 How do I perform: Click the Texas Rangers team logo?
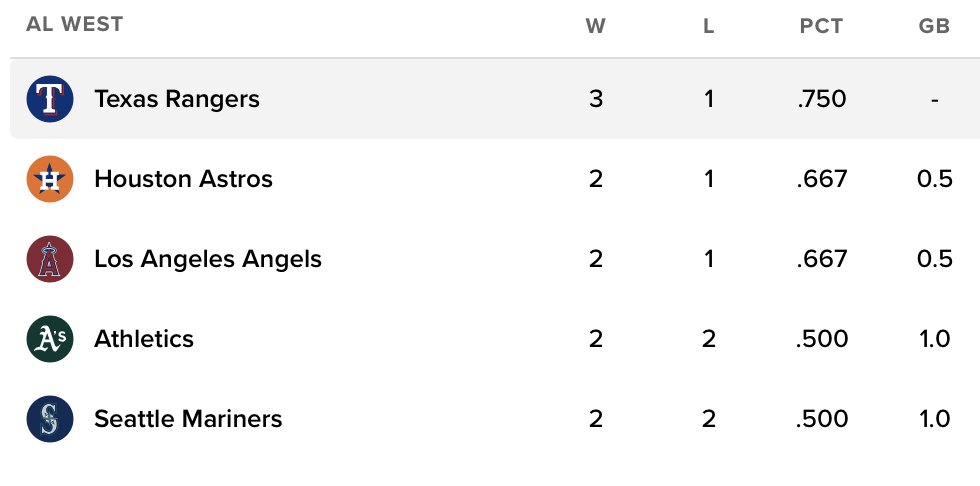[50, 99]
